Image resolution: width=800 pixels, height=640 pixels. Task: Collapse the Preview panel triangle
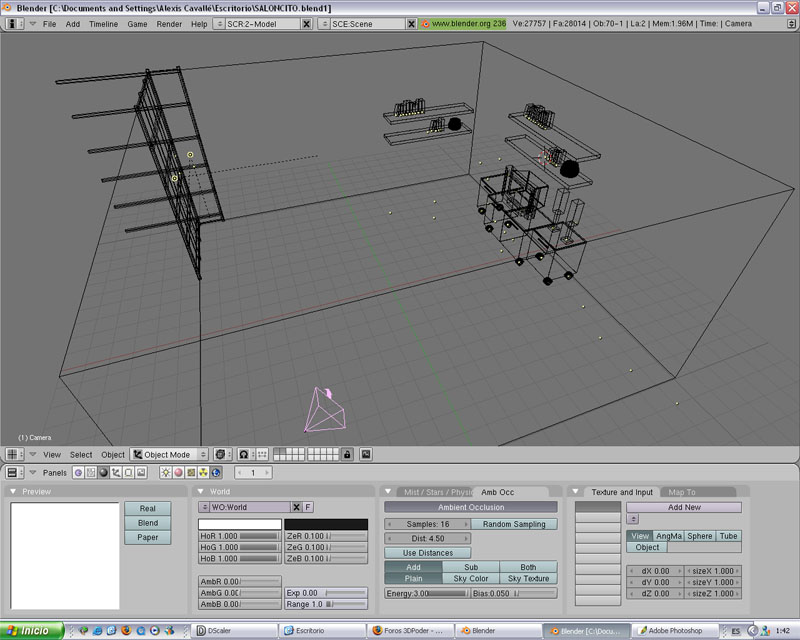point(13,491)
